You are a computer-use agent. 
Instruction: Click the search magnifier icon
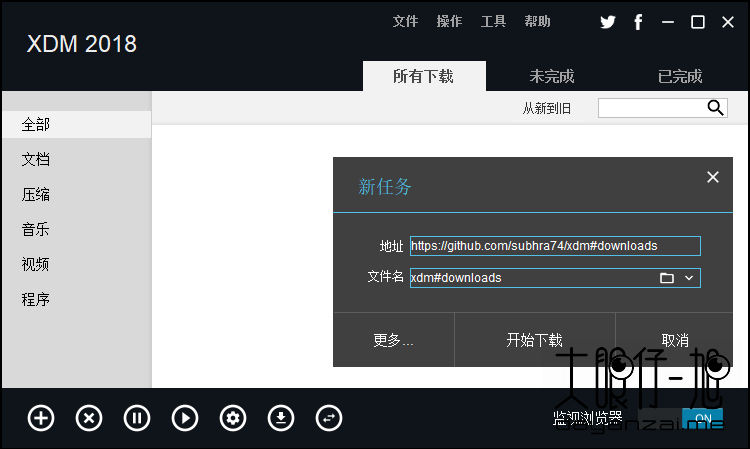pos(716,108)
